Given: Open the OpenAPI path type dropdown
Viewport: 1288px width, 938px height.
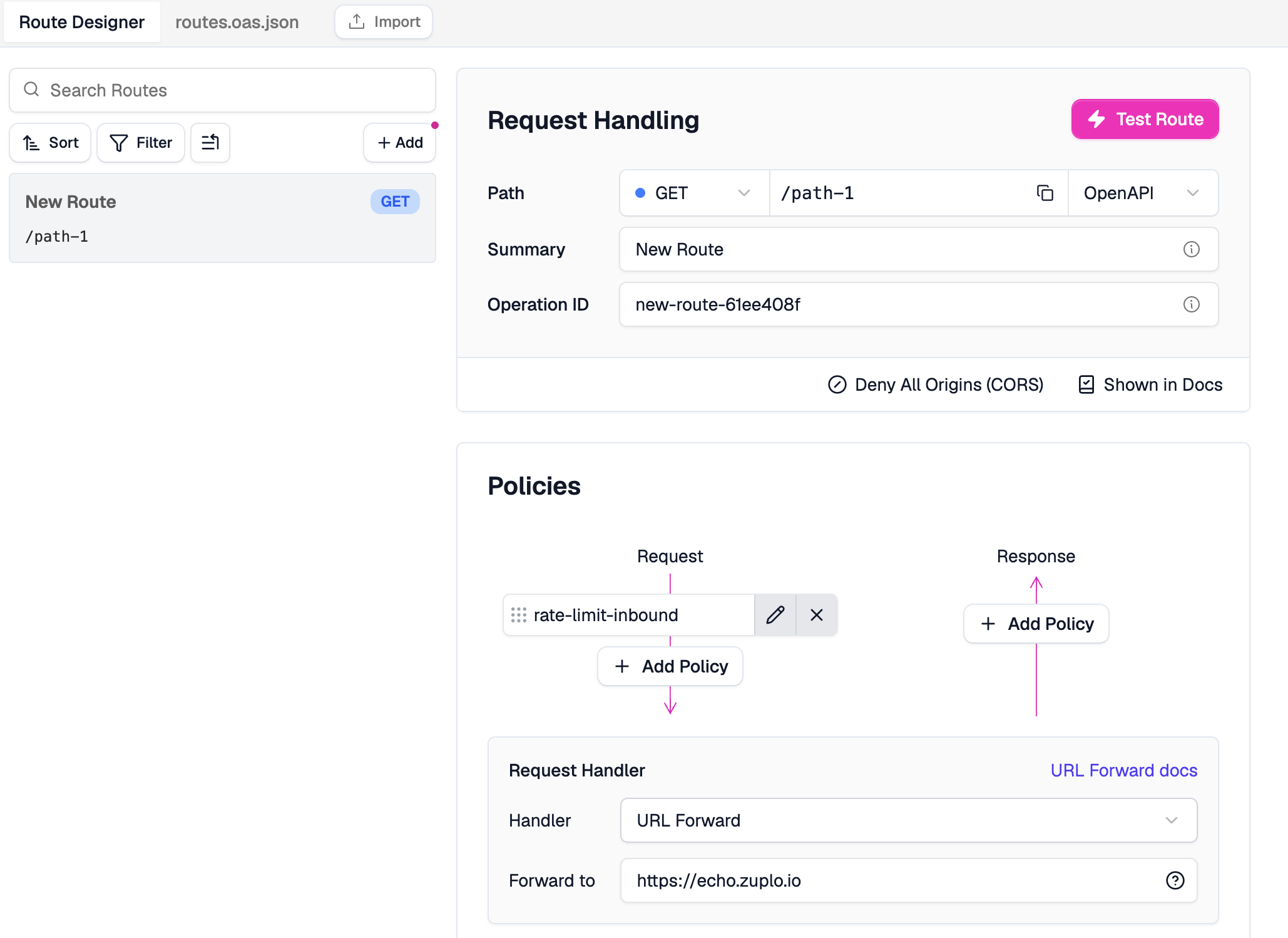Looking at the screenshot, I should [x=1142, y=193].
